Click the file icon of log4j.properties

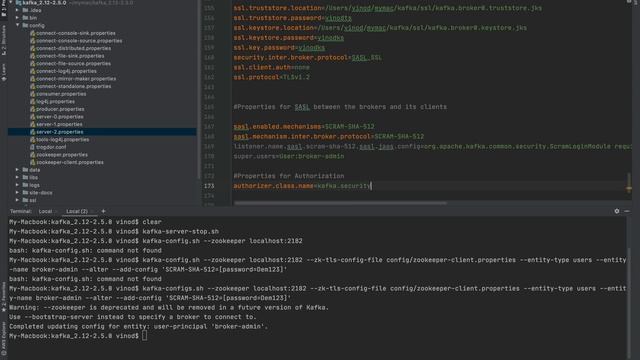pyautogui.click(x=32, y=101)
